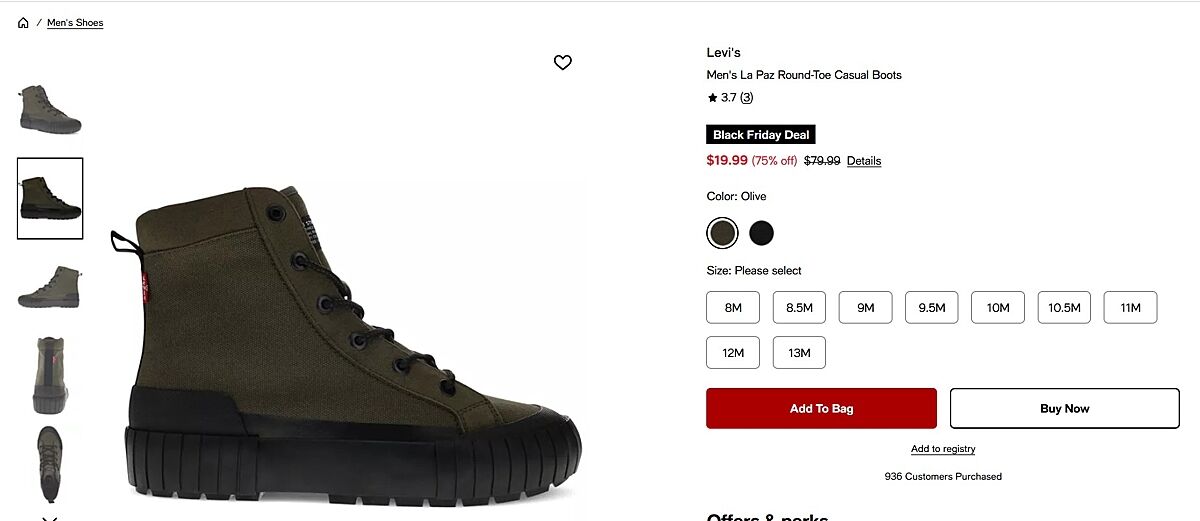The width and height of the screenshot is (1200, 521).
Task: Pick size 13M option
Action: click(x=799, y=353)
